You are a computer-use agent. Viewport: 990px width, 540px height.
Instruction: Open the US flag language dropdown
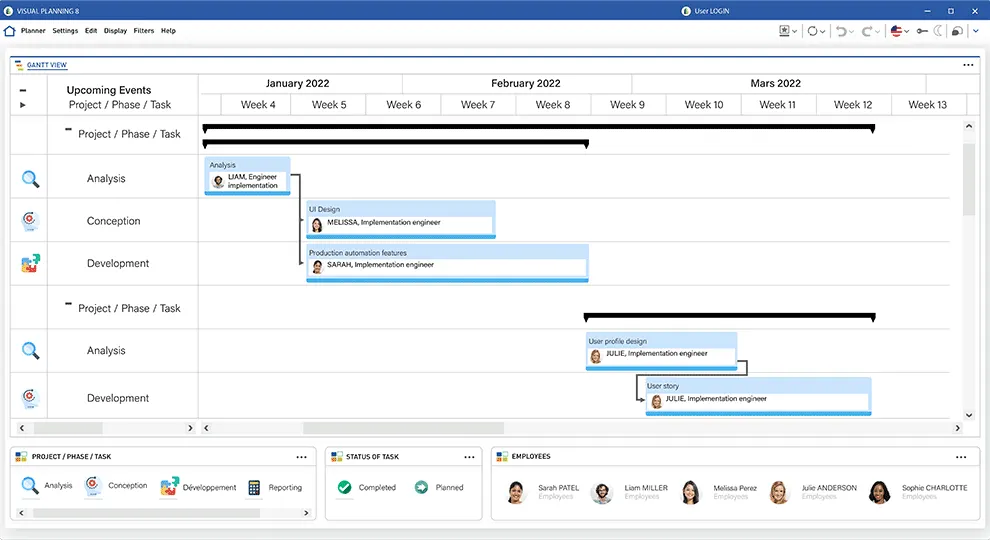pos(900,31)
